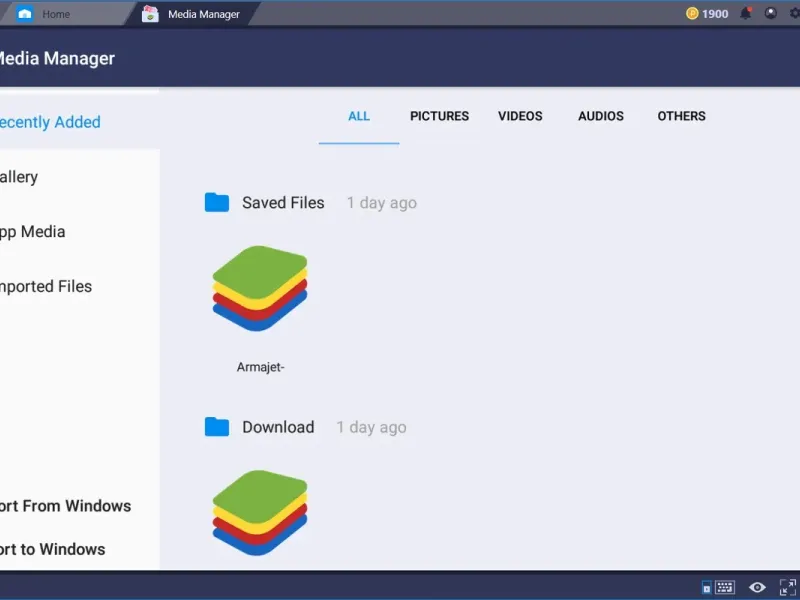Open the keyboard controls icon
800x600 pixels.
point(724,588)
